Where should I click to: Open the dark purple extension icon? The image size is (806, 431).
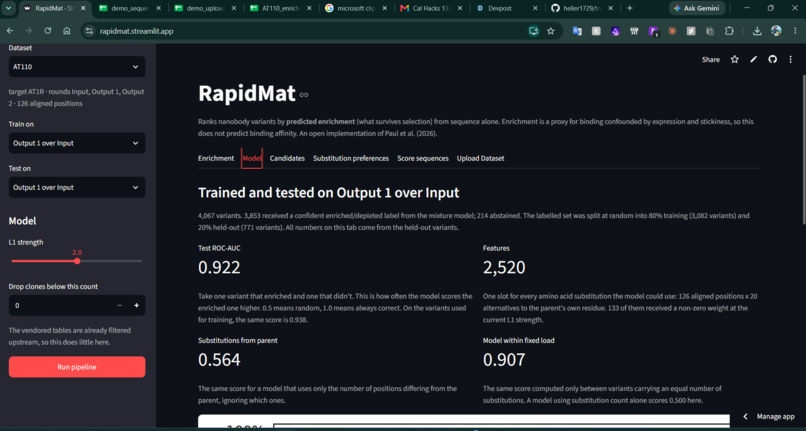coord(615,31)
